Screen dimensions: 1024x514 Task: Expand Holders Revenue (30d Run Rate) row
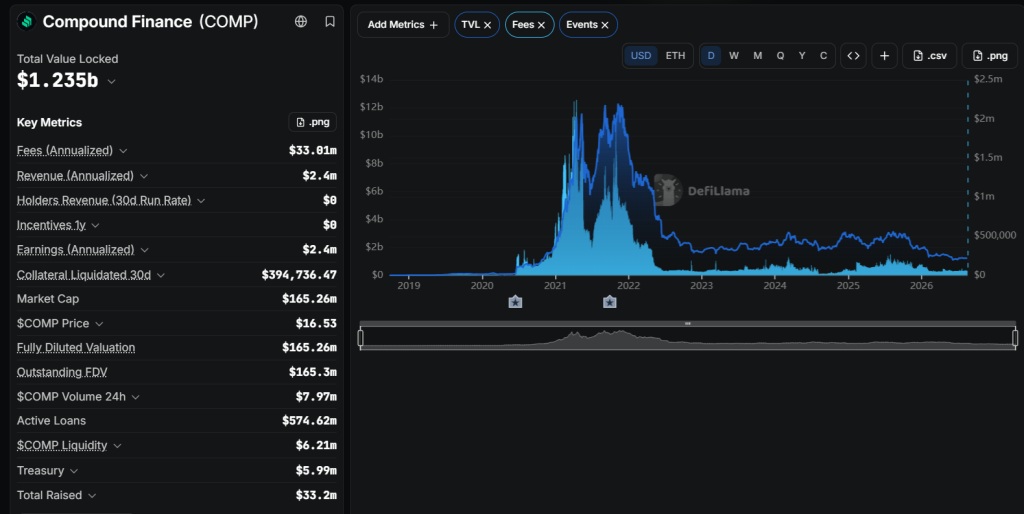pyautogui.click(x=201, y=201)
